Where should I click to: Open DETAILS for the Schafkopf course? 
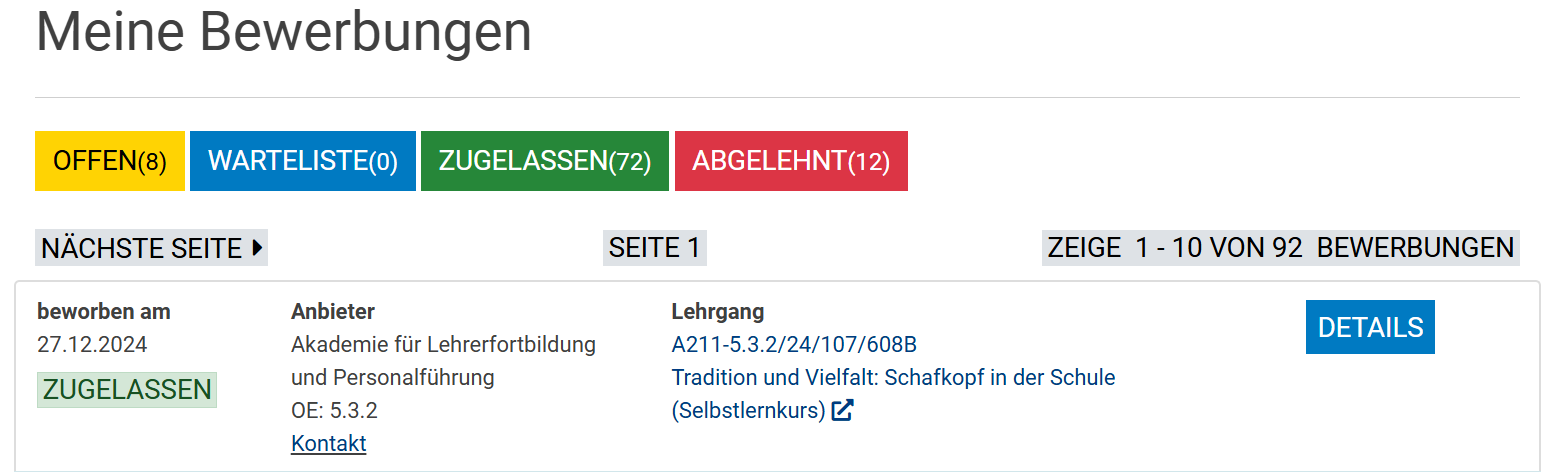(1370, 327)
